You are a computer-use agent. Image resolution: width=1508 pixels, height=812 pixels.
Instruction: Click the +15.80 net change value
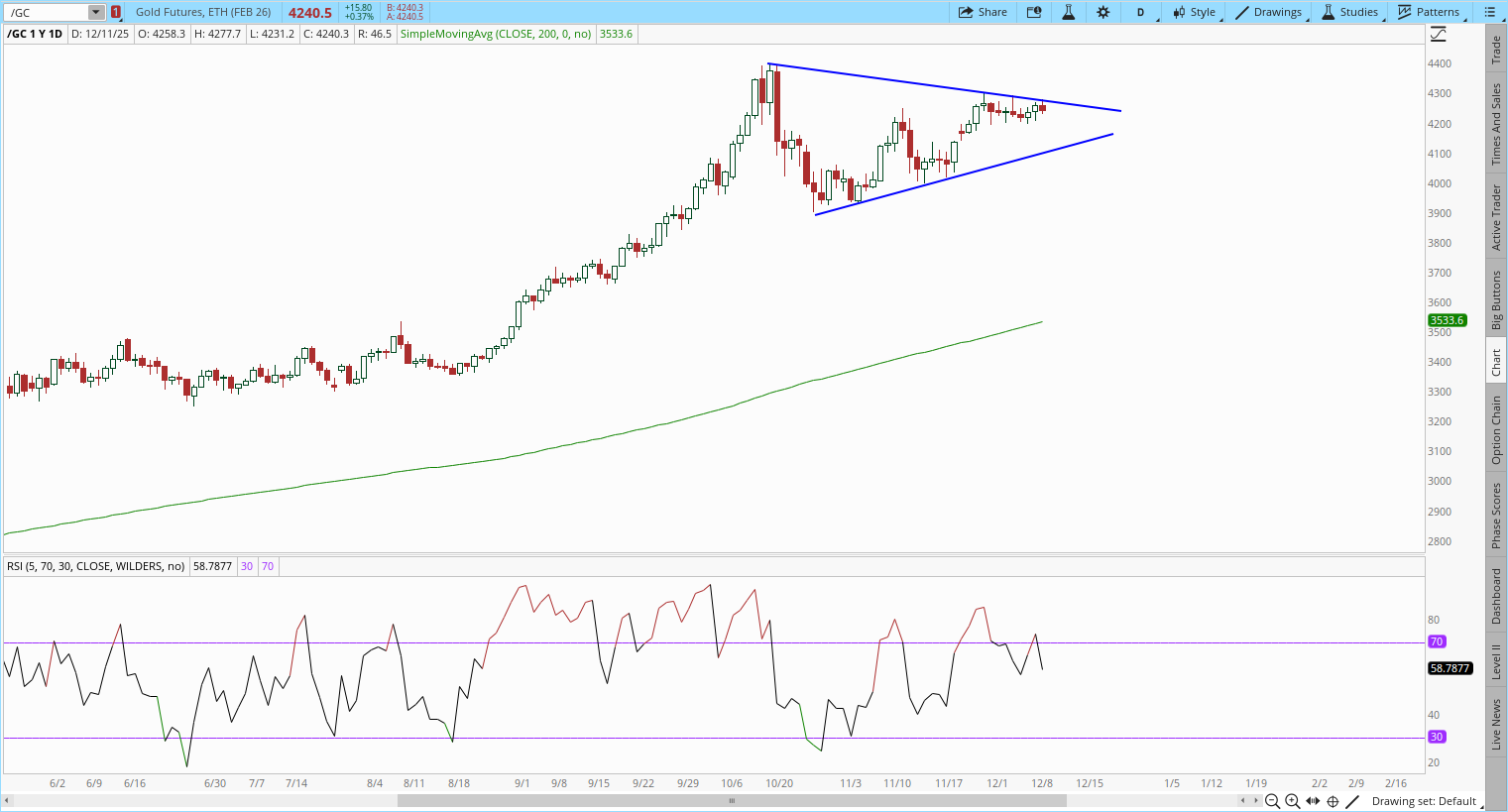coord(358,8)
